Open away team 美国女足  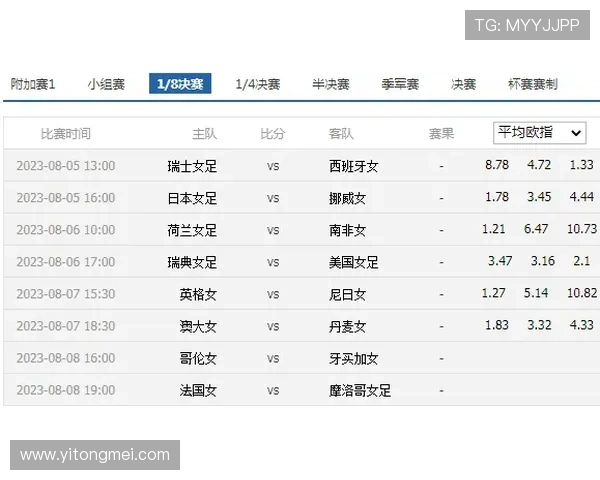354,263
